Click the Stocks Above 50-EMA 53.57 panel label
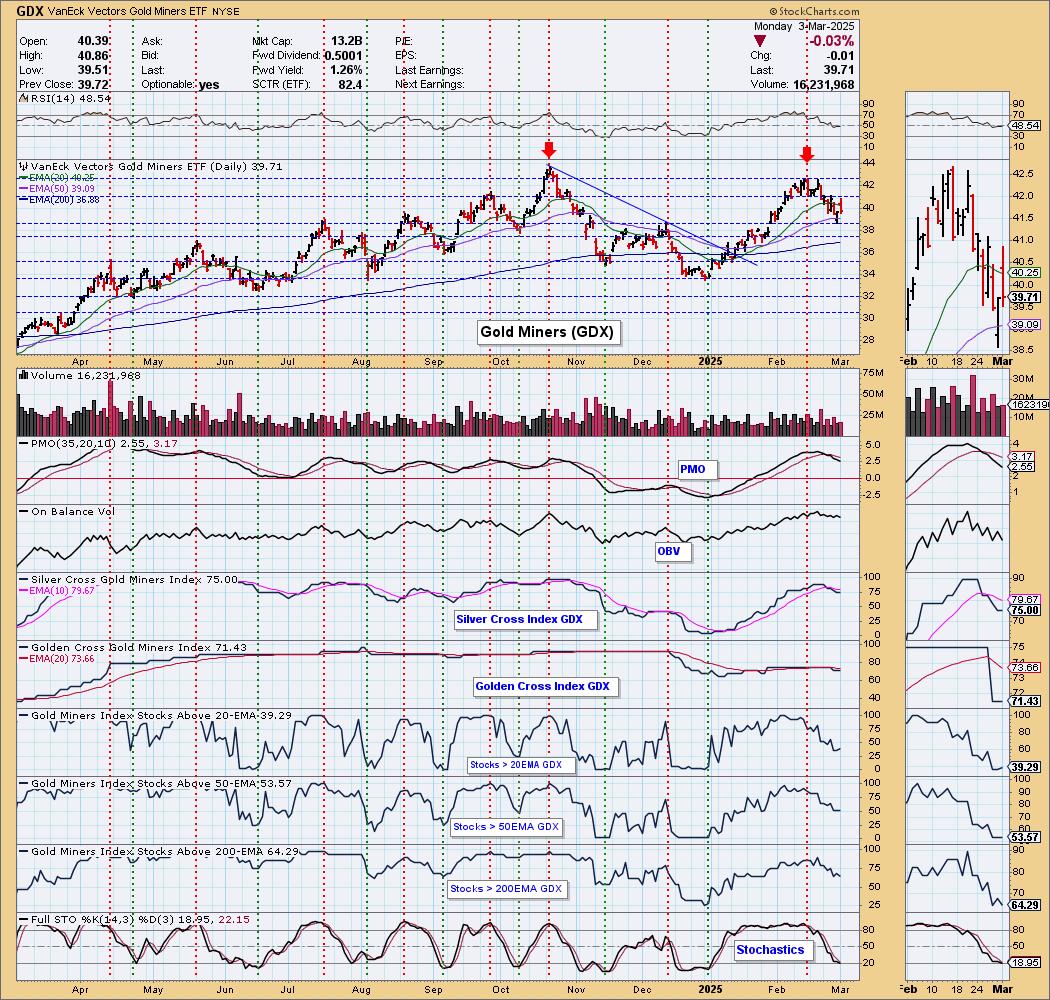The image size is (1050, 1000). (x=161, y=784)
